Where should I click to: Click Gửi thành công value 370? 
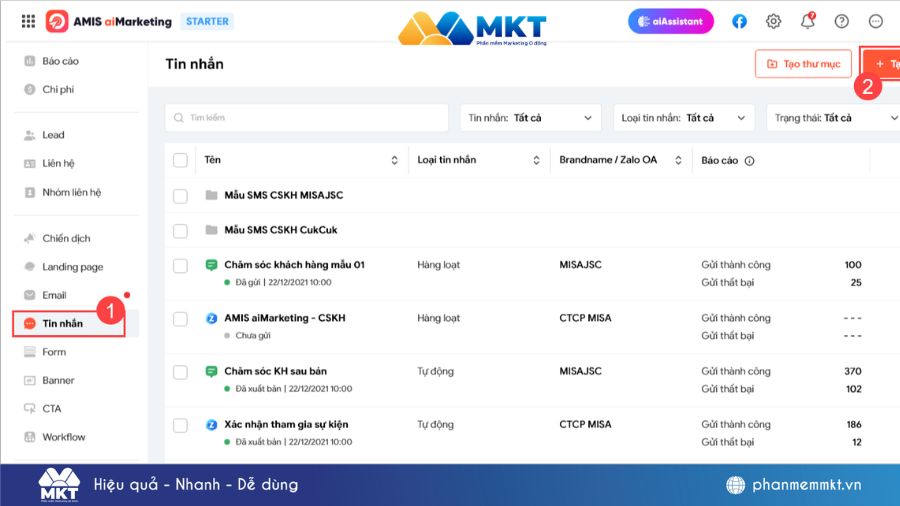click(x=853, y=371)
